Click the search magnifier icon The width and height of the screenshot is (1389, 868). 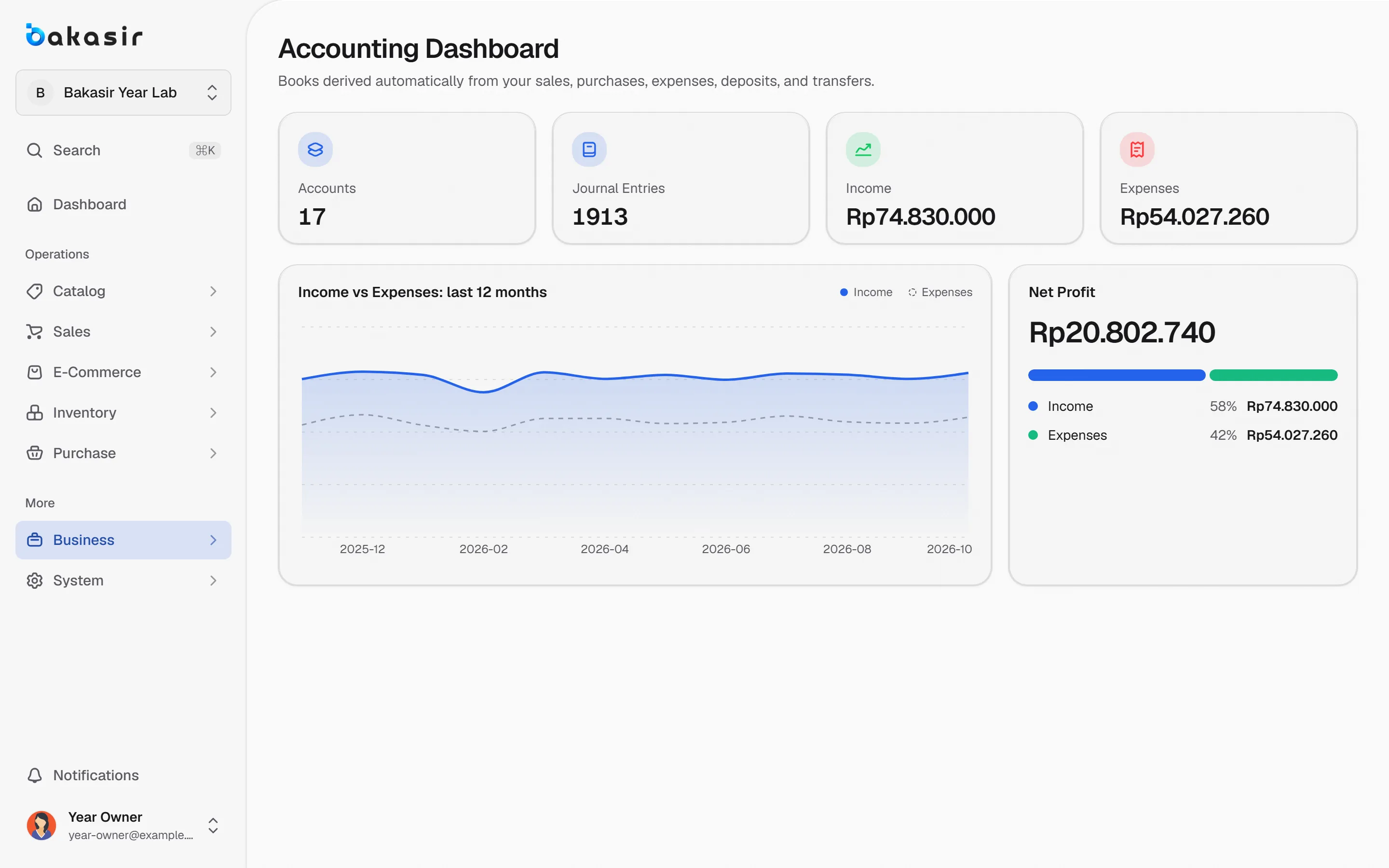34,150
